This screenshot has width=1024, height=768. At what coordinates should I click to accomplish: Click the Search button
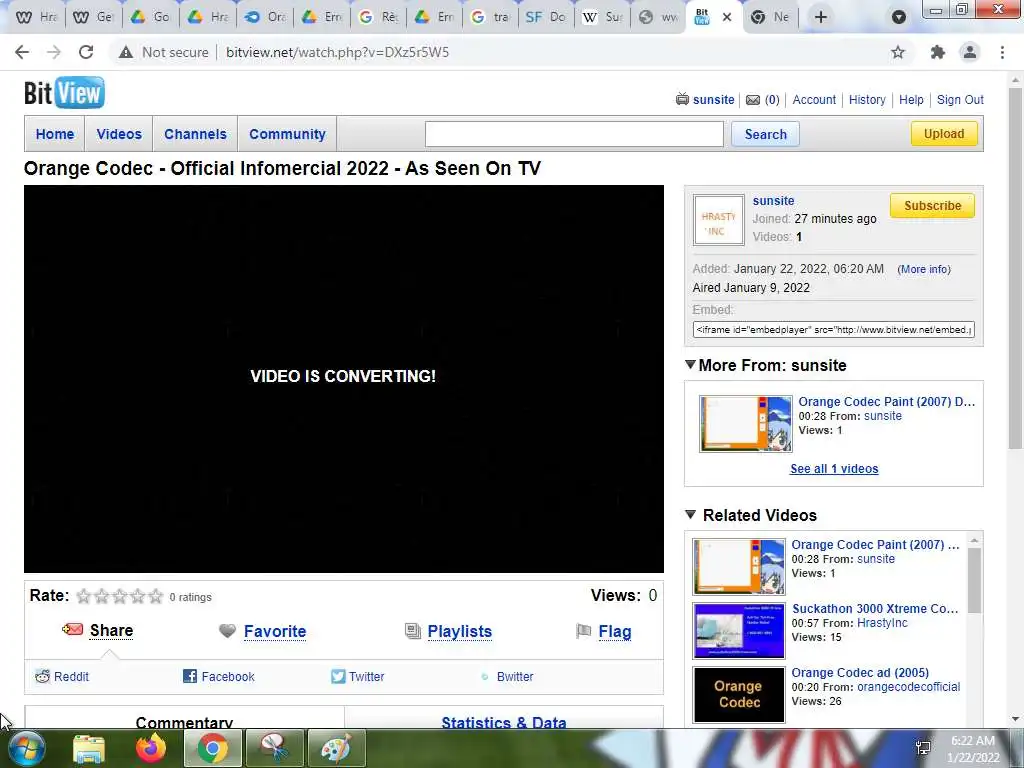[x=765, y=134]
